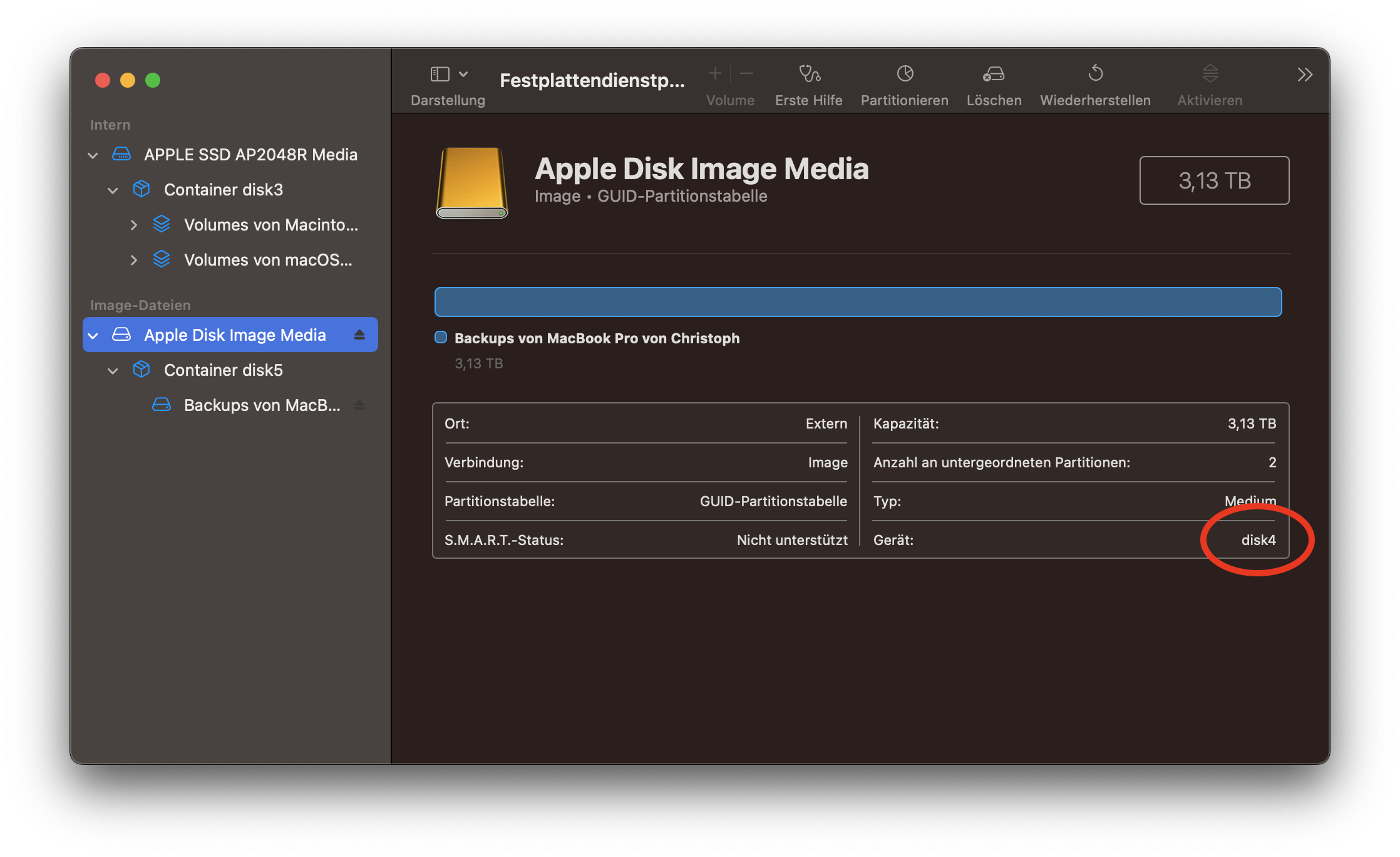This screenshot has height=857, width=1400.
Task: Open Partitionieren pie chart icon
Action: [x=905, y=74]
